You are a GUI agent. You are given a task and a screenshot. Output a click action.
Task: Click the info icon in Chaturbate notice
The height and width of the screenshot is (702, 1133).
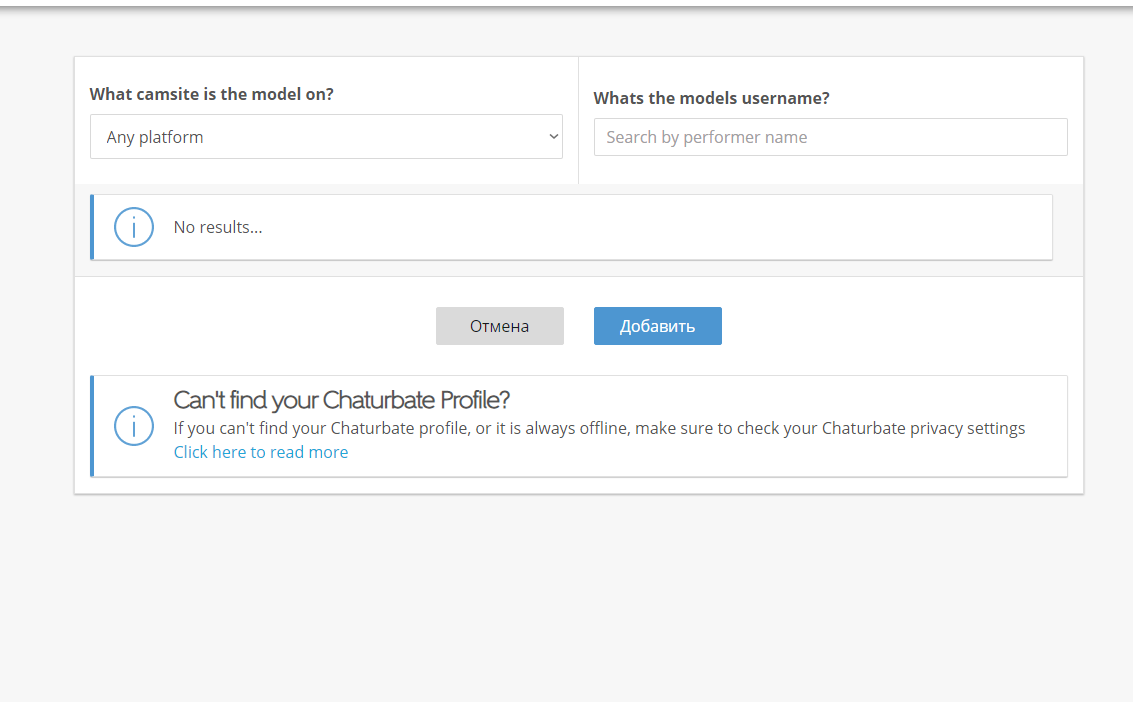133,426
